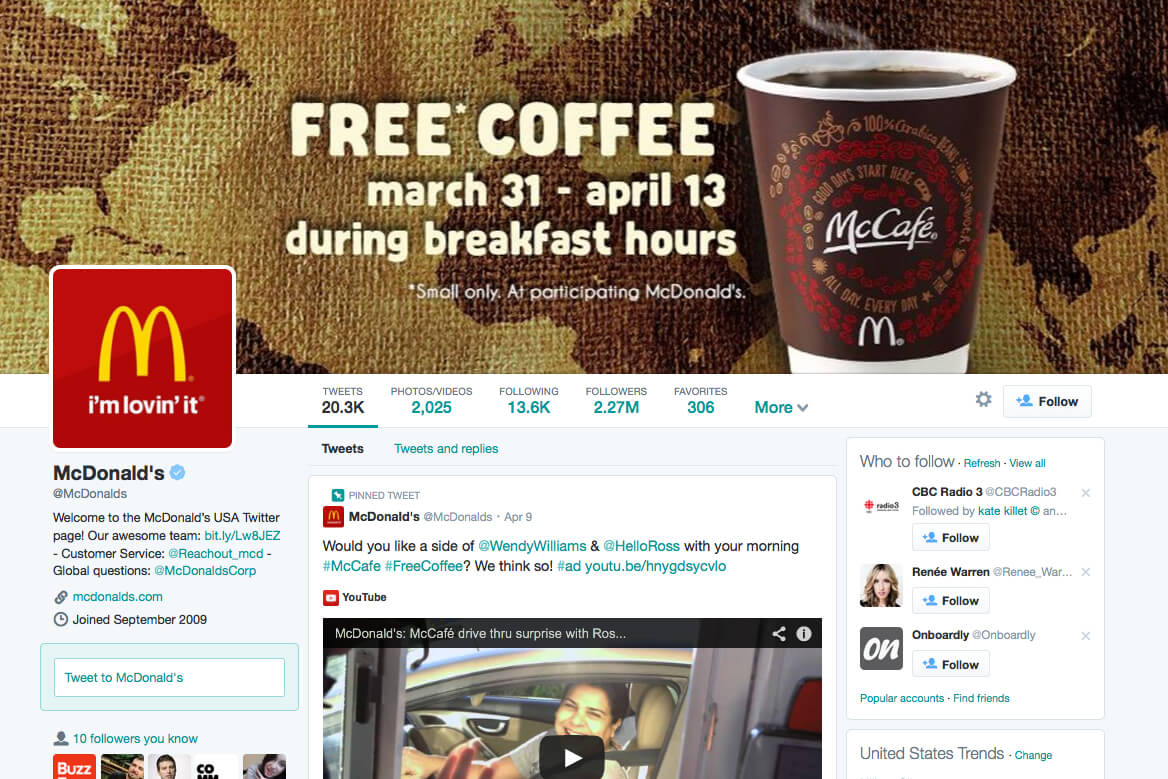
Task: Follow the McDonald's account
Action: tap(1047, 401)
